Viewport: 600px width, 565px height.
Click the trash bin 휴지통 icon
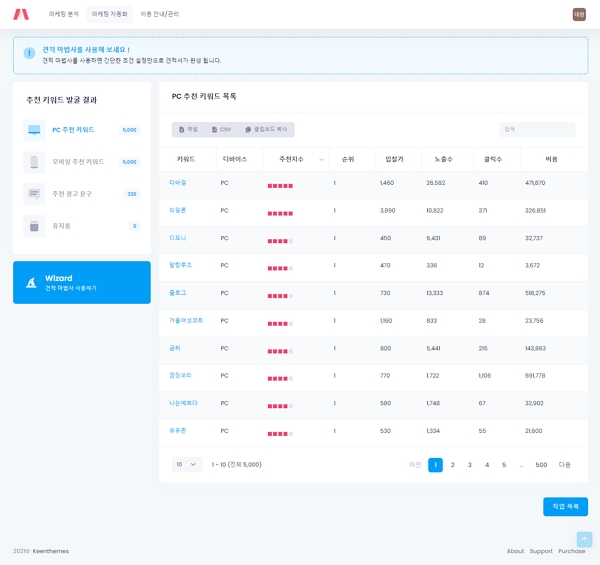click(x=34, y=226)
